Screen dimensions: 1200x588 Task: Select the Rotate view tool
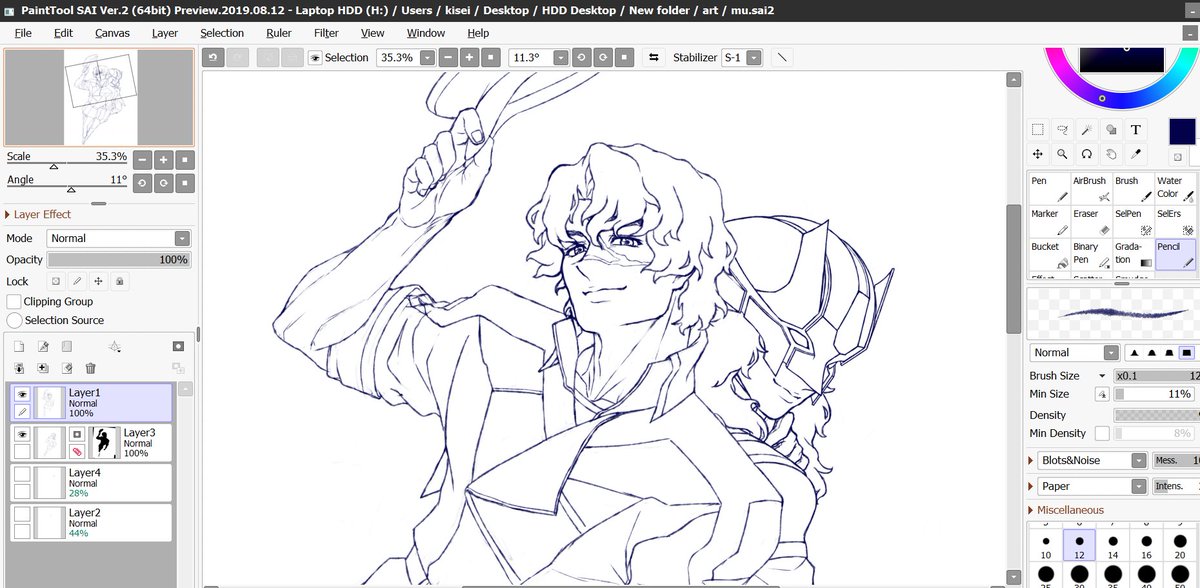1087,154
